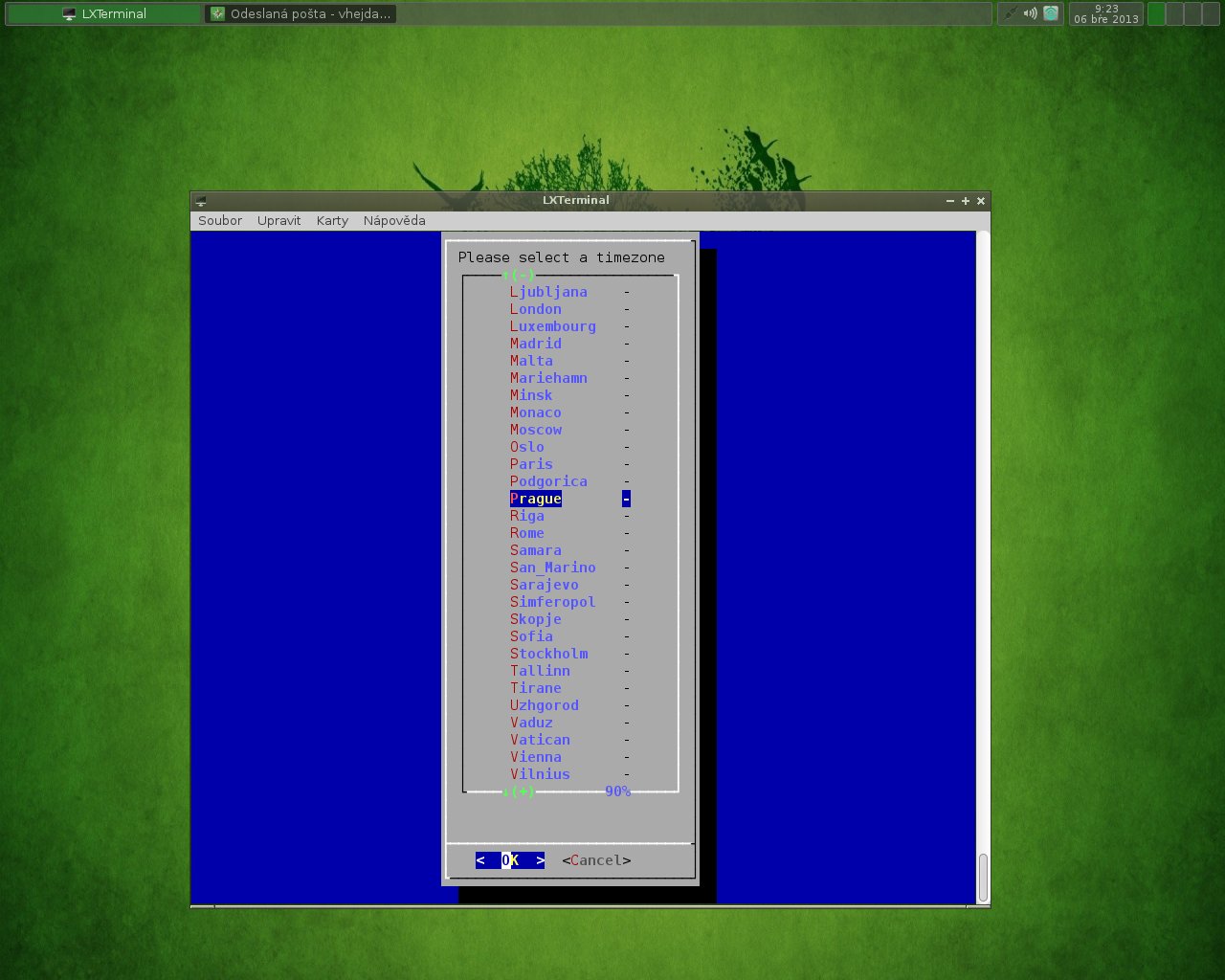Minimize the LXTerminal window

pos(950,201)
